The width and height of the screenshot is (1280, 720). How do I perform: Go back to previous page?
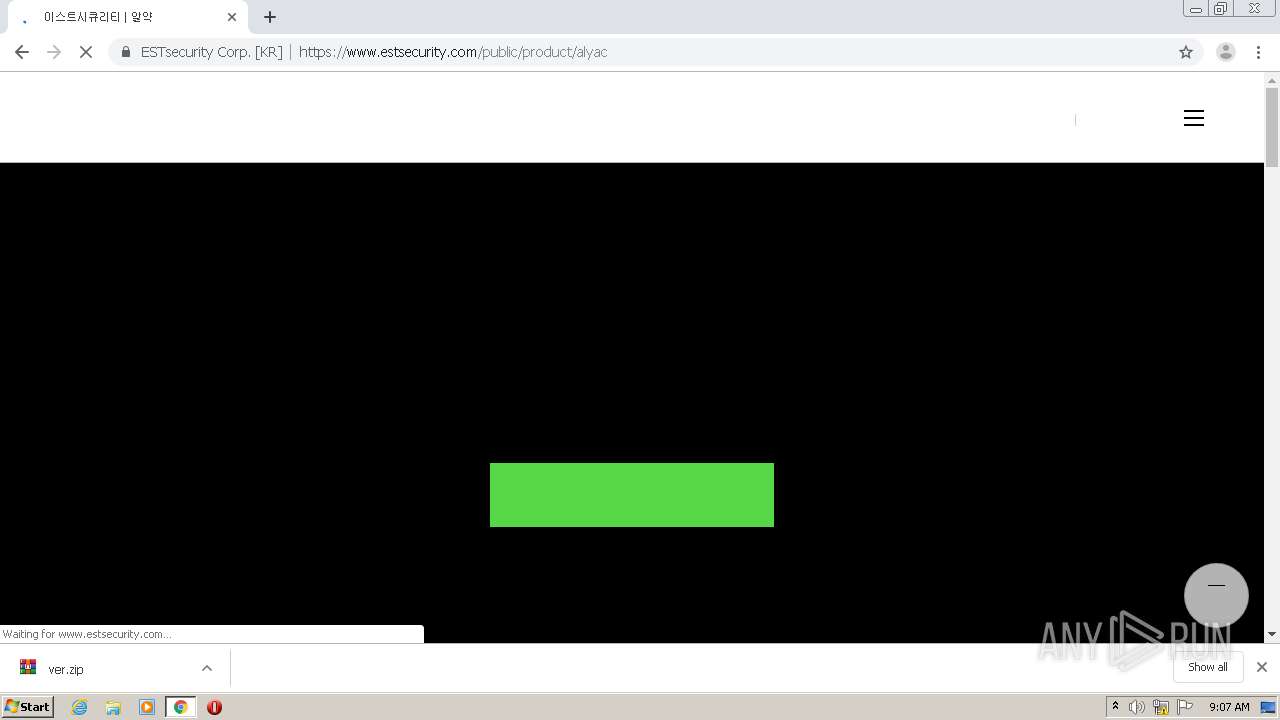[22, 52]
